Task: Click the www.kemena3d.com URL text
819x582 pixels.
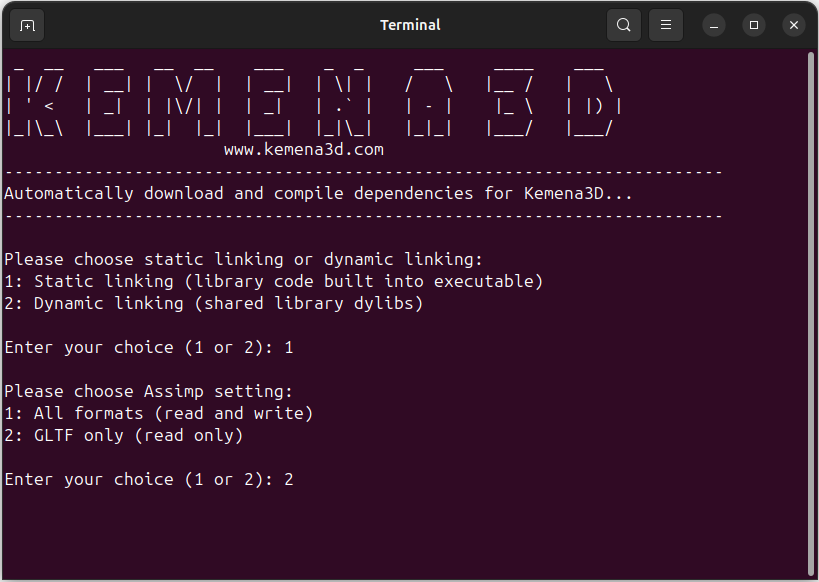Action: pyautogui.click(x=303, y=149)
